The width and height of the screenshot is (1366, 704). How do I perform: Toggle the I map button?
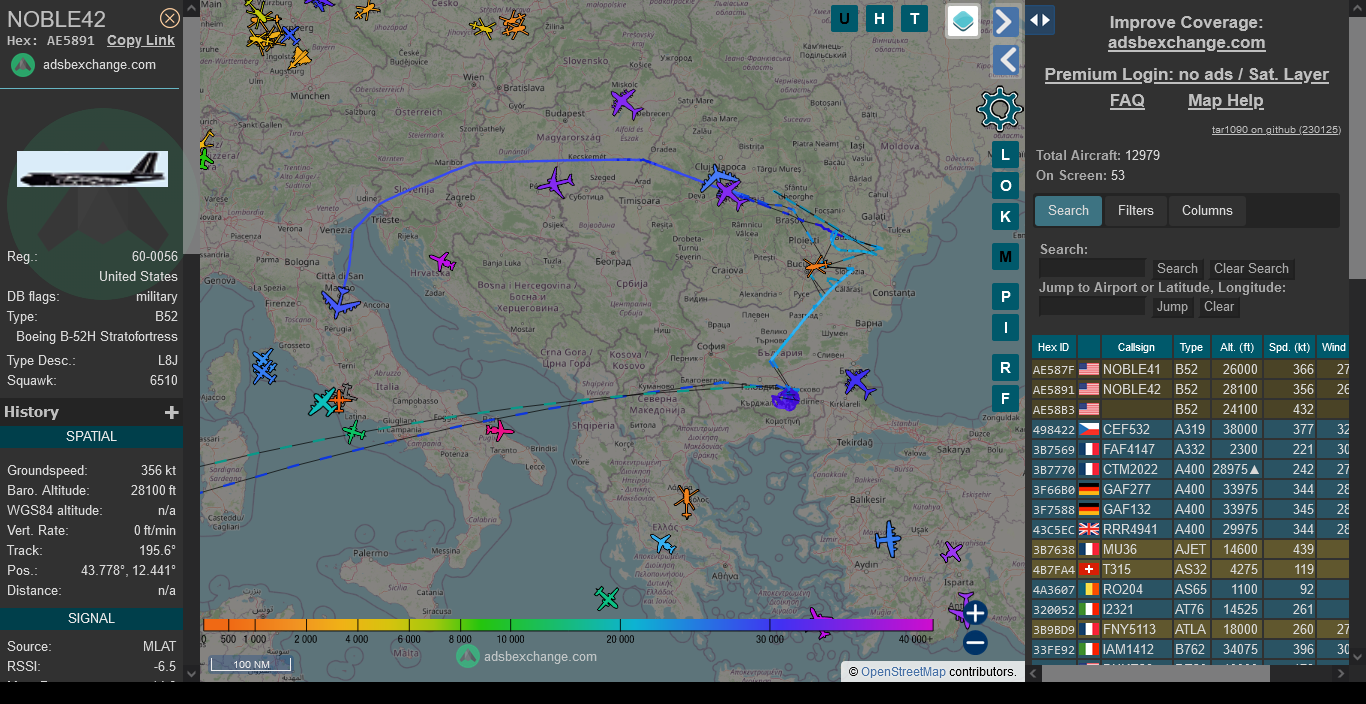click(1006, 328)
